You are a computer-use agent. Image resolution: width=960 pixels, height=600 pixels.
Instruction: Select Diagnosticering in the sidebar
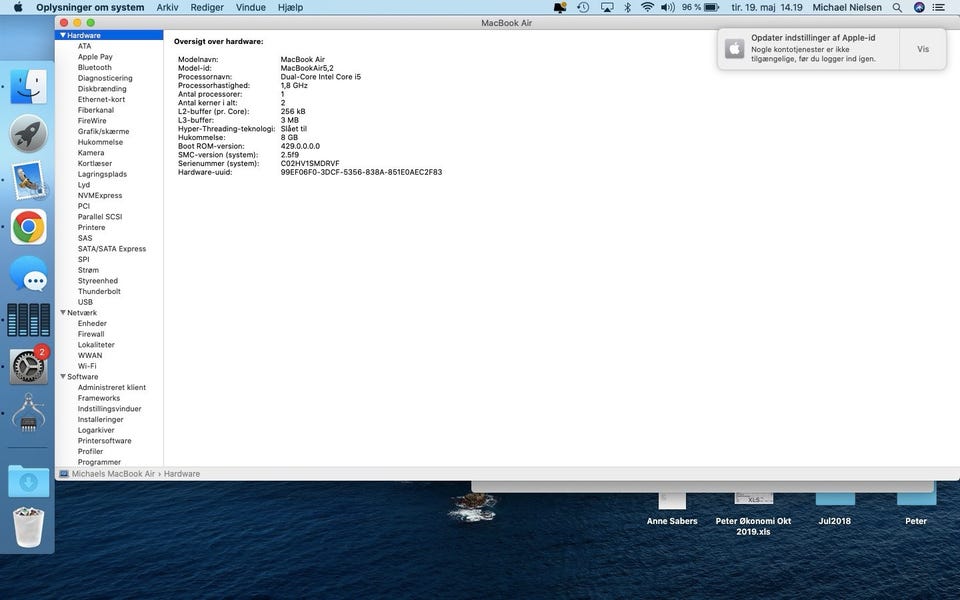click(105, 78)
